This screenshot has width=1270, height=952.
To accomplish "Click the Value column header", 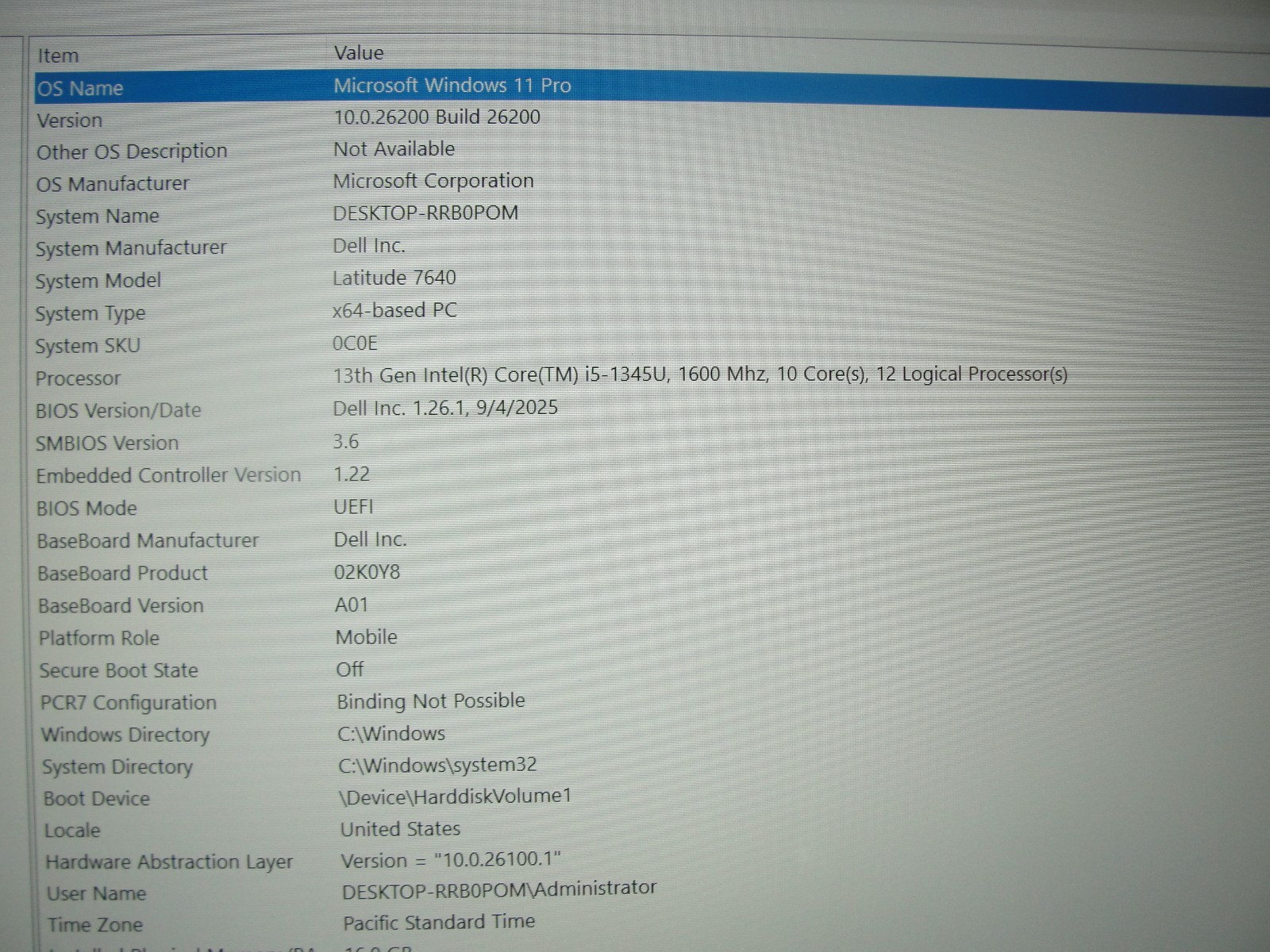I will [359, 53].
